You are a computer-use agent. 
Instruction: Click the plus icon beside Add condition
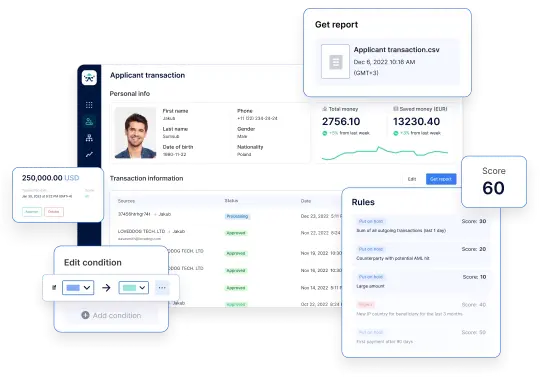[x=85, y=315]
